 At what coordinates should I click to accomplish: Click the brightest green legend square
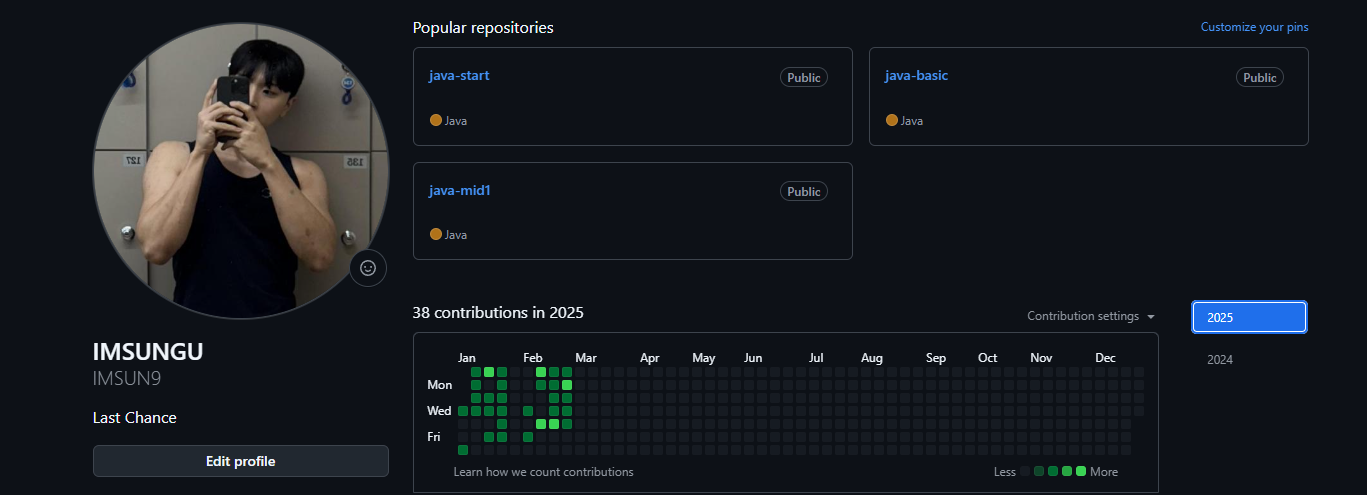1080,471
